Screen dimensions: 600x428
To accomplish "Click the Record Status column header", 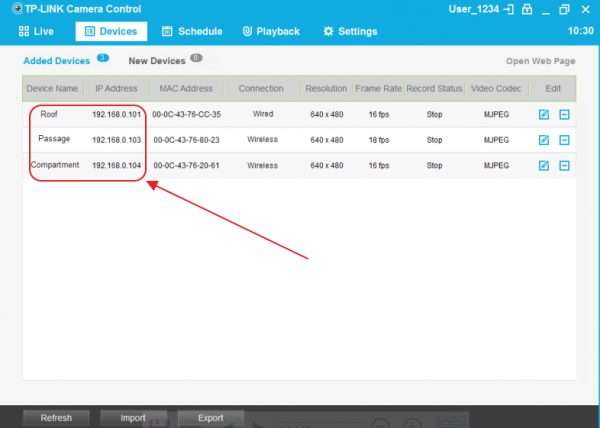I will click(434, 89).
